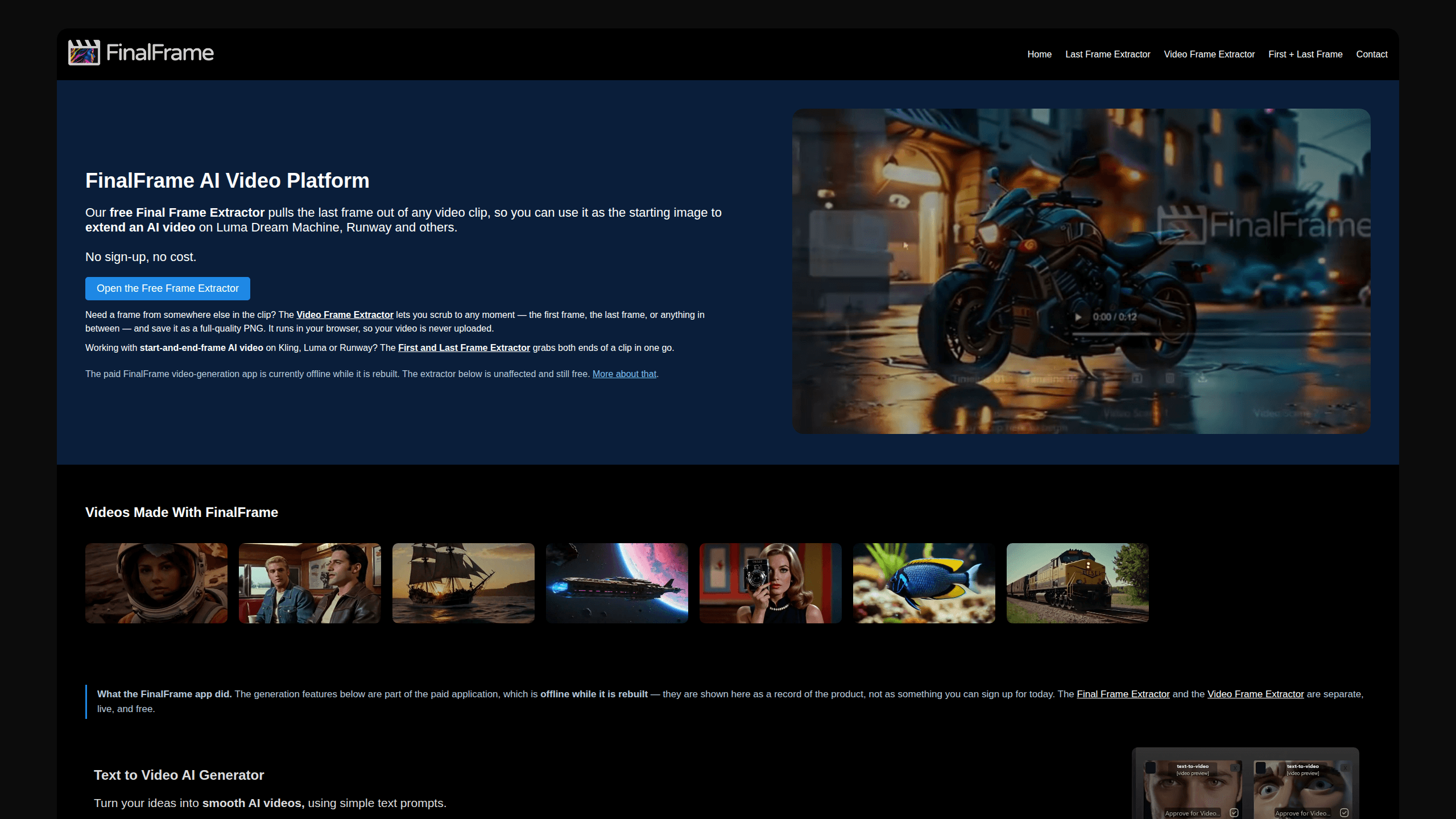Image resolution: width=1456 pixels, height=819 pixels.
Task: Click the bold smooth AI videos, phrase
Action: 254,803
